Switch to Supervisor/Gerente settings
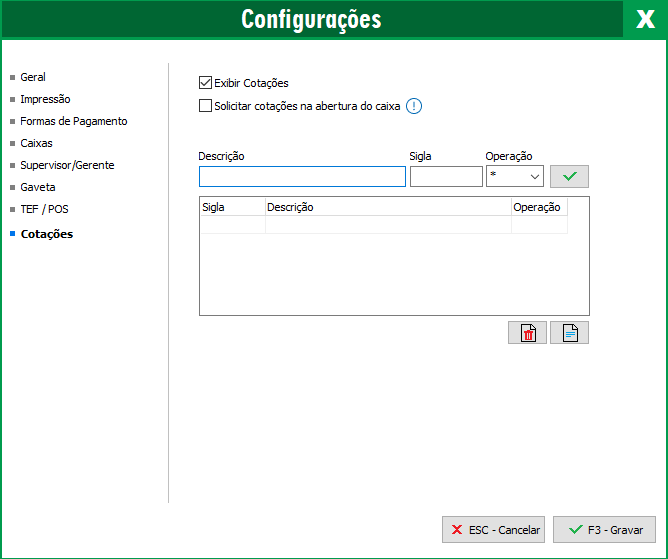The image size is (668, 559). click(67, 165)
